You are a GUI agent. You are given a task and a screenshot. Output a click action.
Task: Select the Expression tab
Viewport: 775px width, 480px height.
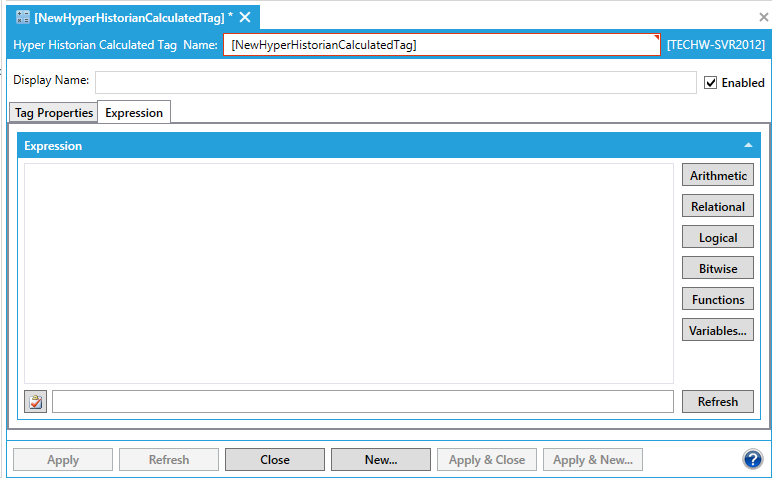pos(134,113)
